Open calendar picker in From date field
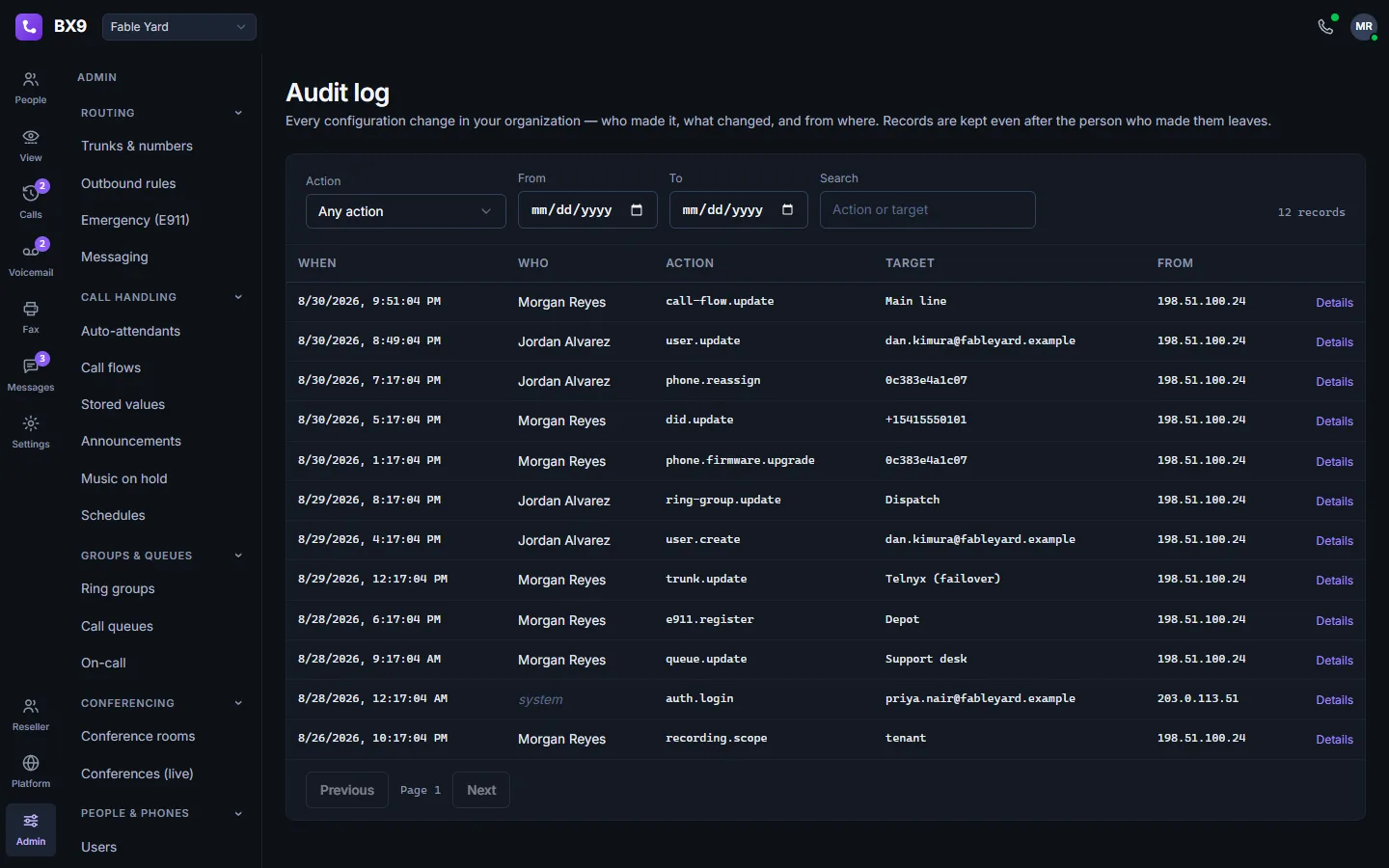This screenshot has width=1389, height=868. [x=637, y=210]
